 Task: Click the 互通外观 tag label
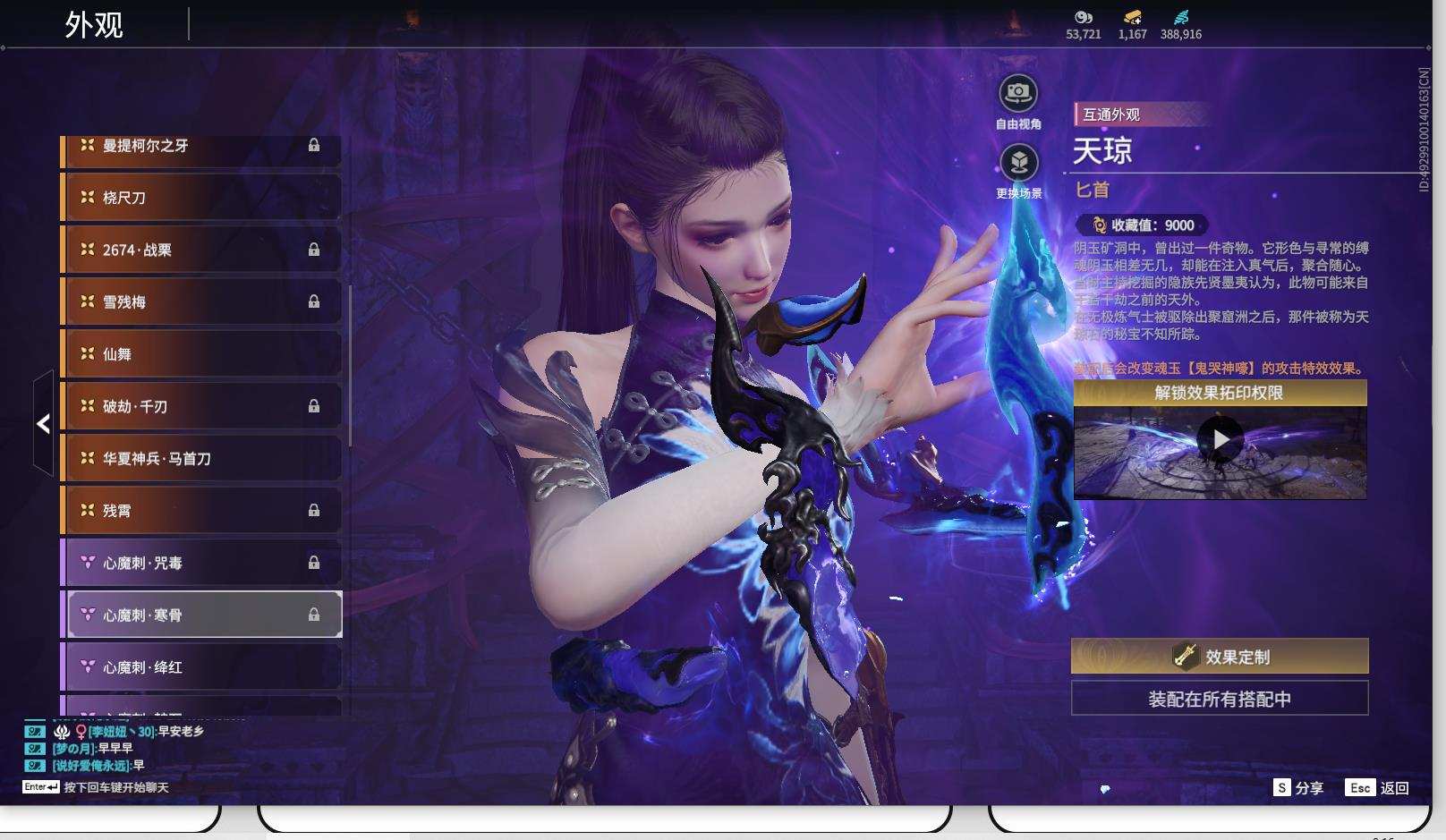[1111, 115]
